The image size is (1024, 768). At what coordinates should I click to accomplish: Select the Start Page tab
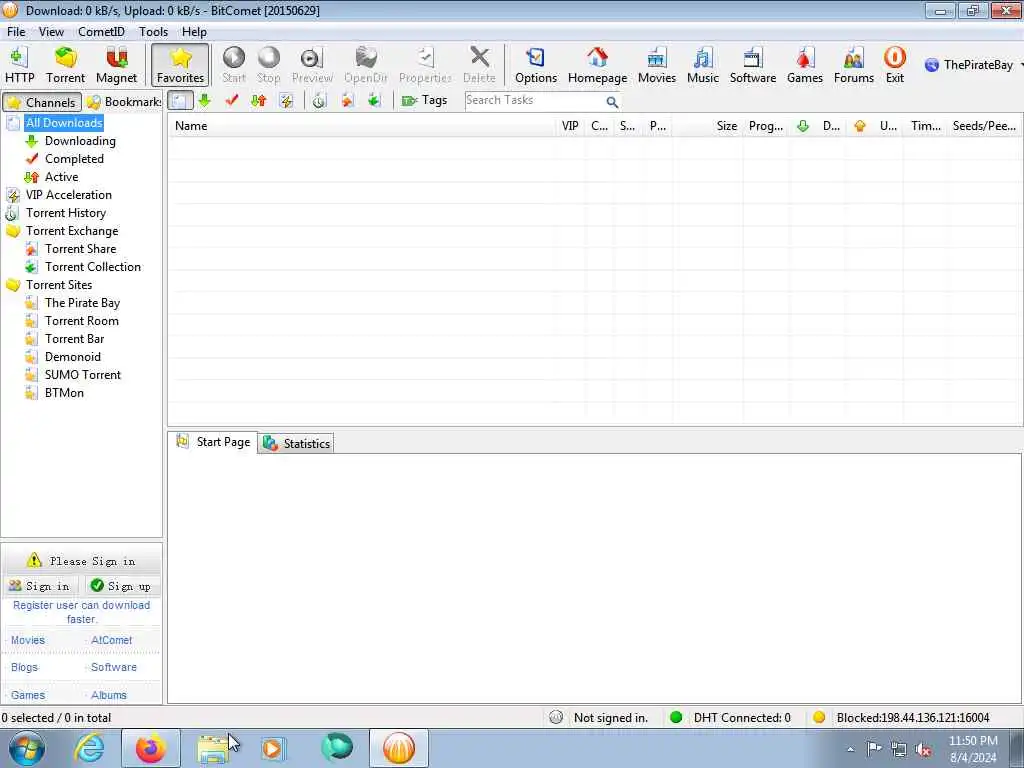click(213, 442)
